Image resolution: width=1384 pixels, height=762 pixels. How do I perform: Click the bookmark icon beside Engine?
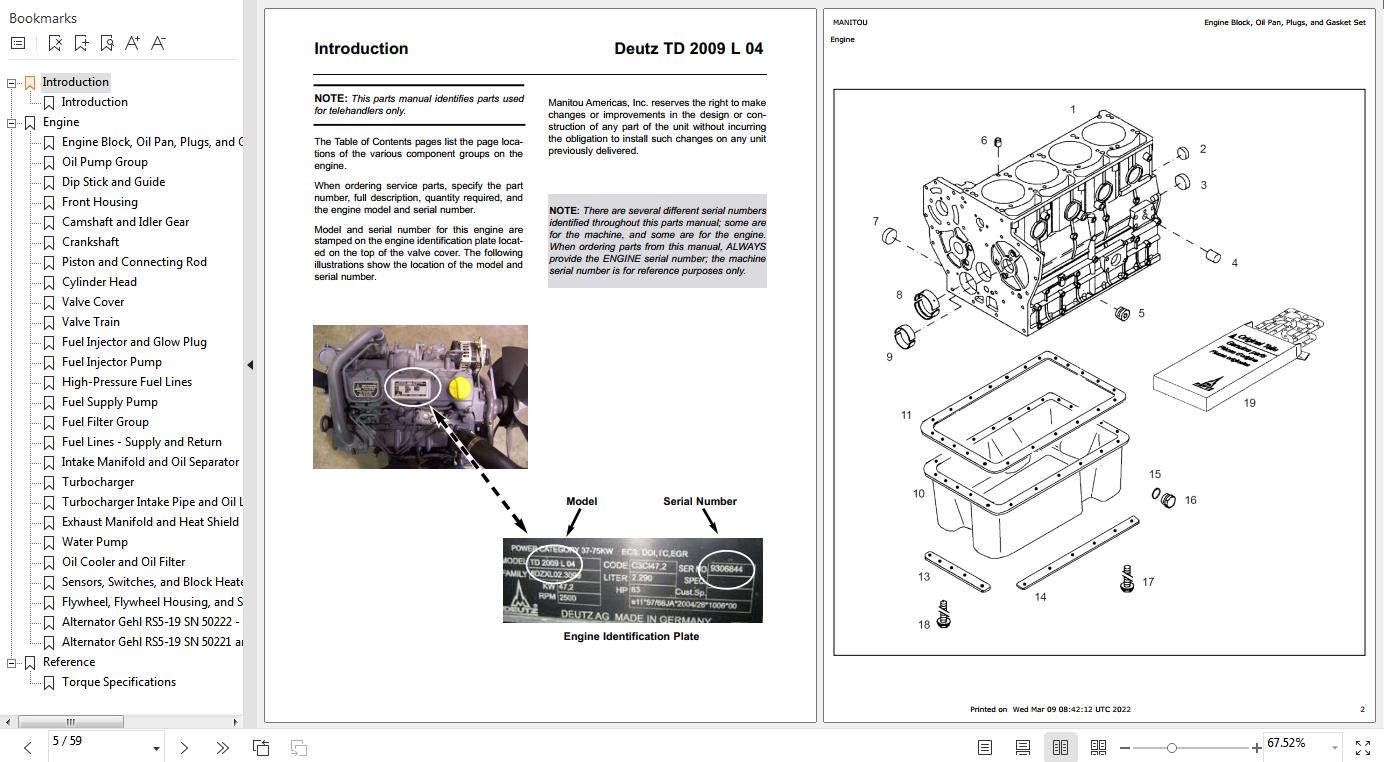pyautogui.click(x=30, y=123)
